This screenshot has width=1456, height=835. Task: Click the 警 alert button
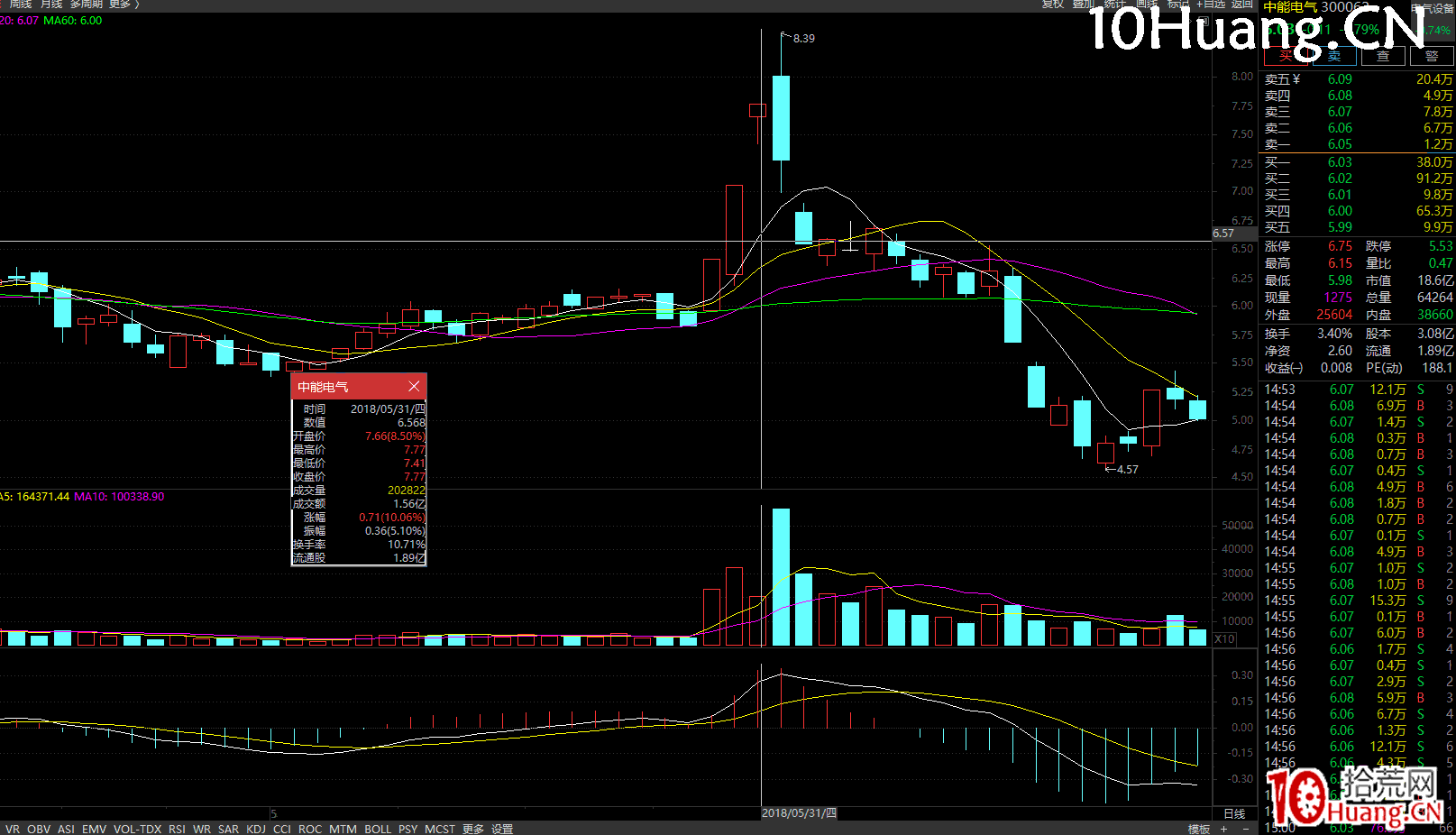coord(1432,56)
